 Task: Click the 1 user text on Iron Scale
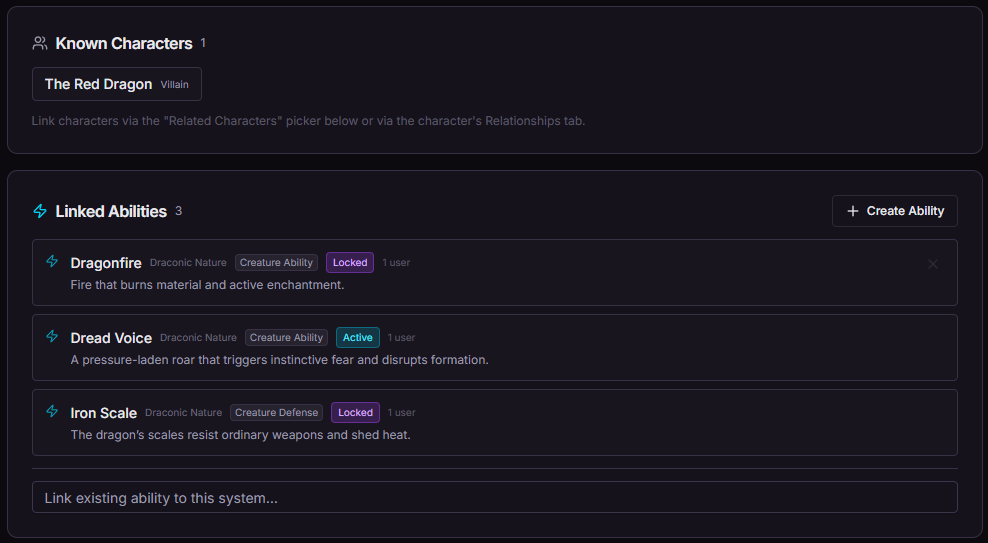401,413
